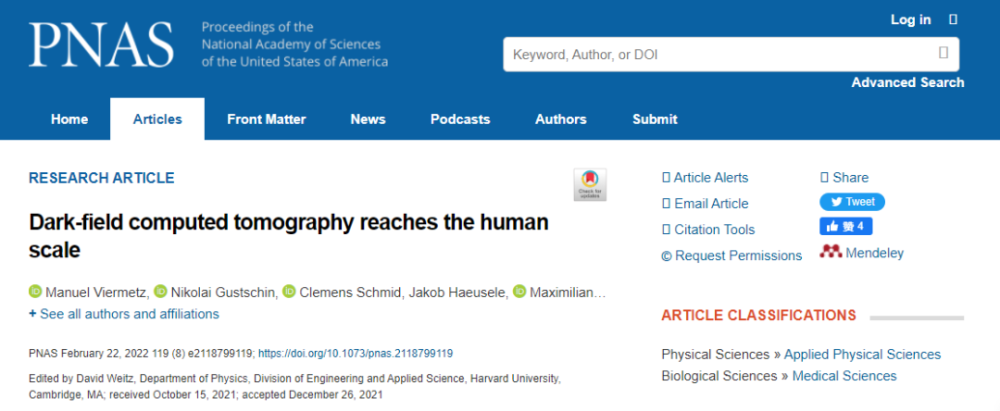1000x411 pixels.
Task: Open the Articles tab
Action: (x=158, y=119)
